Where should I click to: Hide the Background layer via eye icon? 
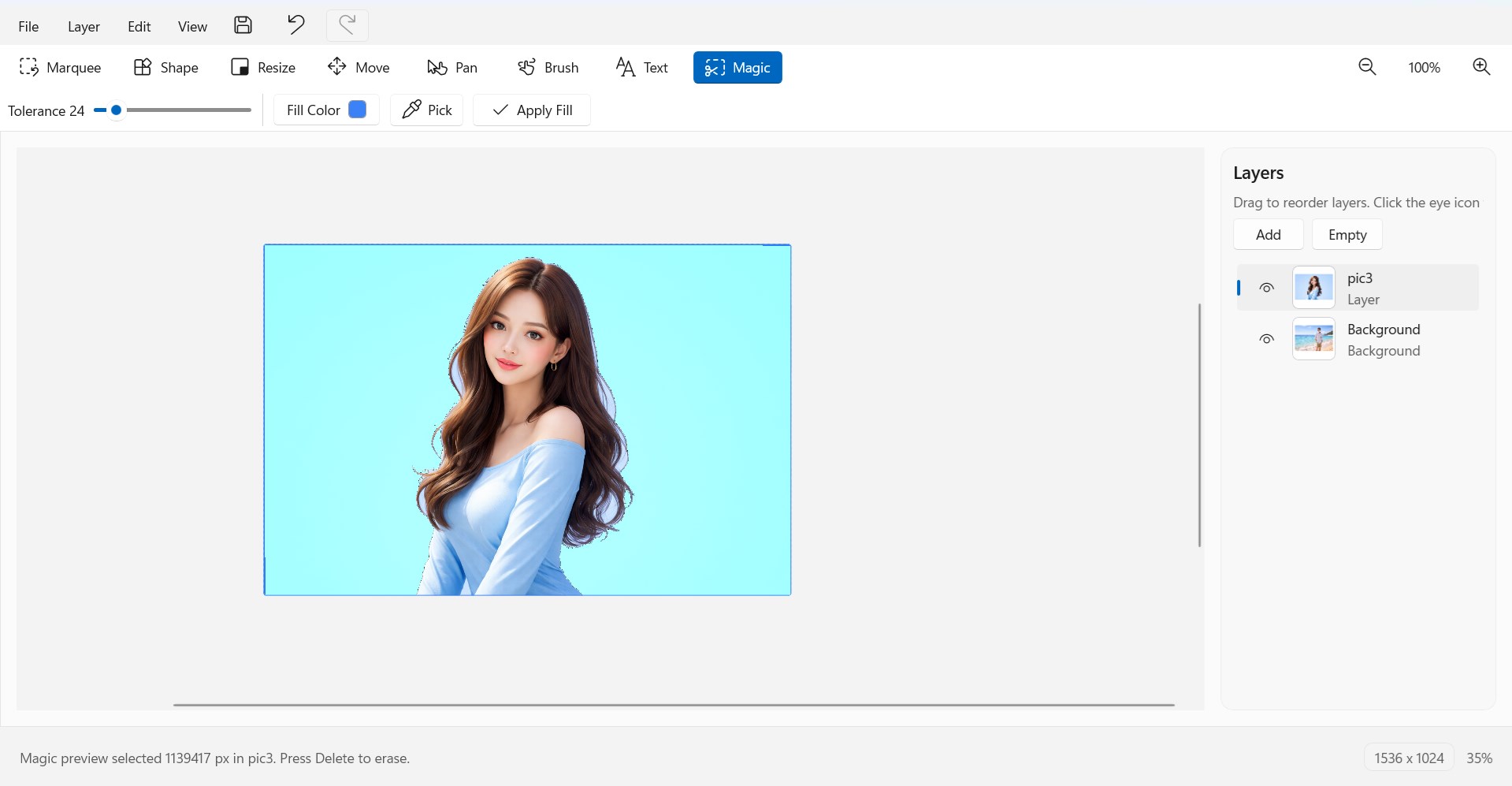(x=1266, y=339)
